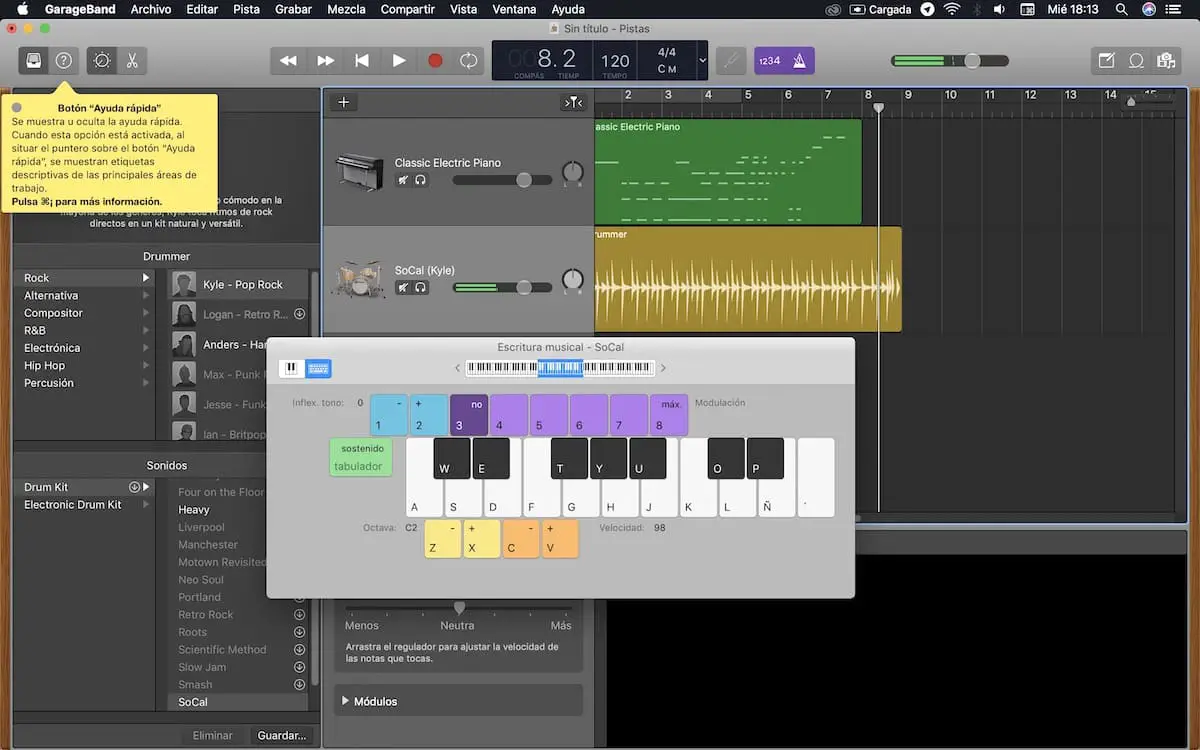Screen dimensions: 1200x750
Task: Solo the Classic Electric Piano track
Action: point(421,180)
